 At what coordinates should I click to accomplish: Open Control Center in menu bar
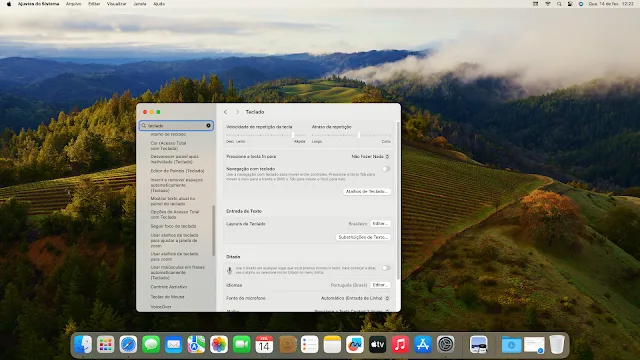[x=570, y=4]
